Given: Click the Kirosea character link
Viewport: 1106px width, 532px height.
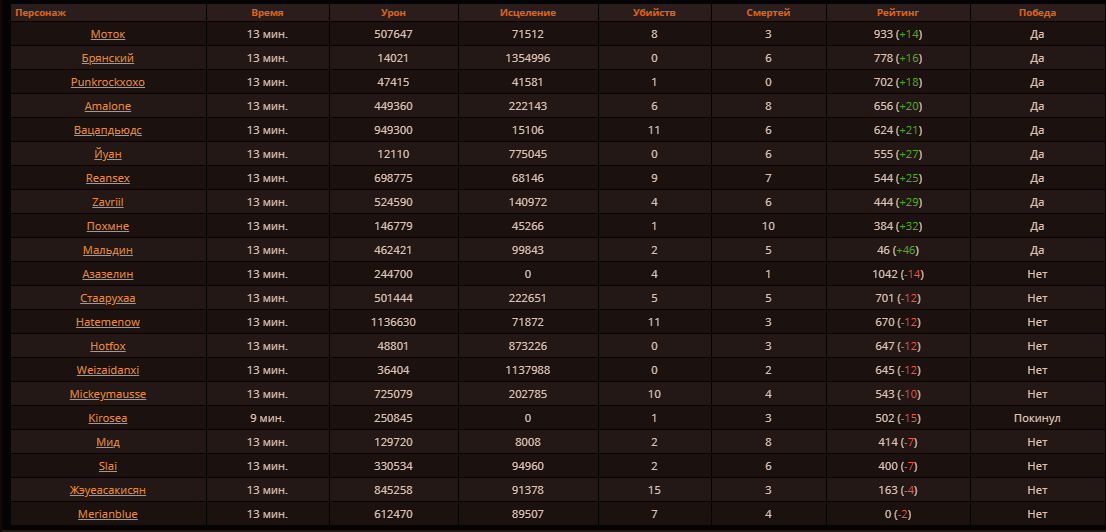Looking at the screenshot, I should pyautogui.click(x=108, y=418).
